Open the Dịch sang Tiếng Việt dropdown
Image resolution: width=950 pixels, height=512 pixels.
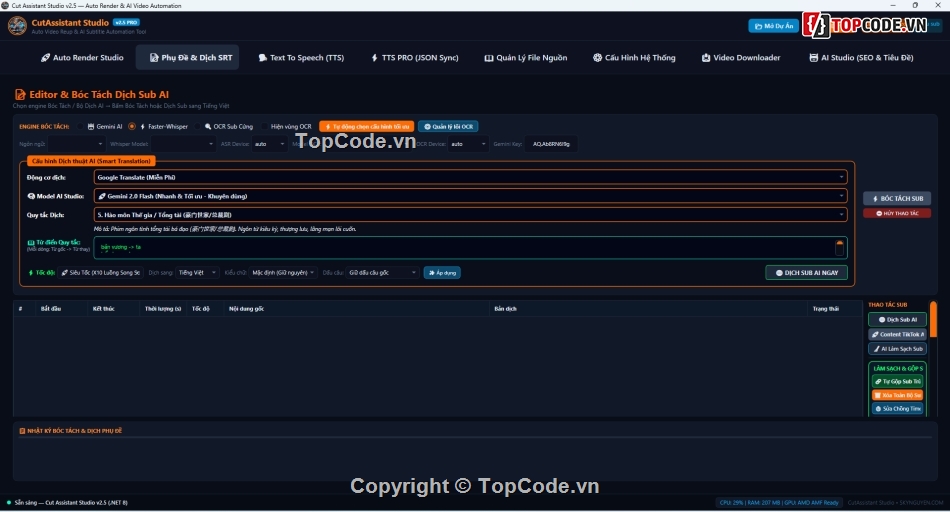click(x=197, y=273)
